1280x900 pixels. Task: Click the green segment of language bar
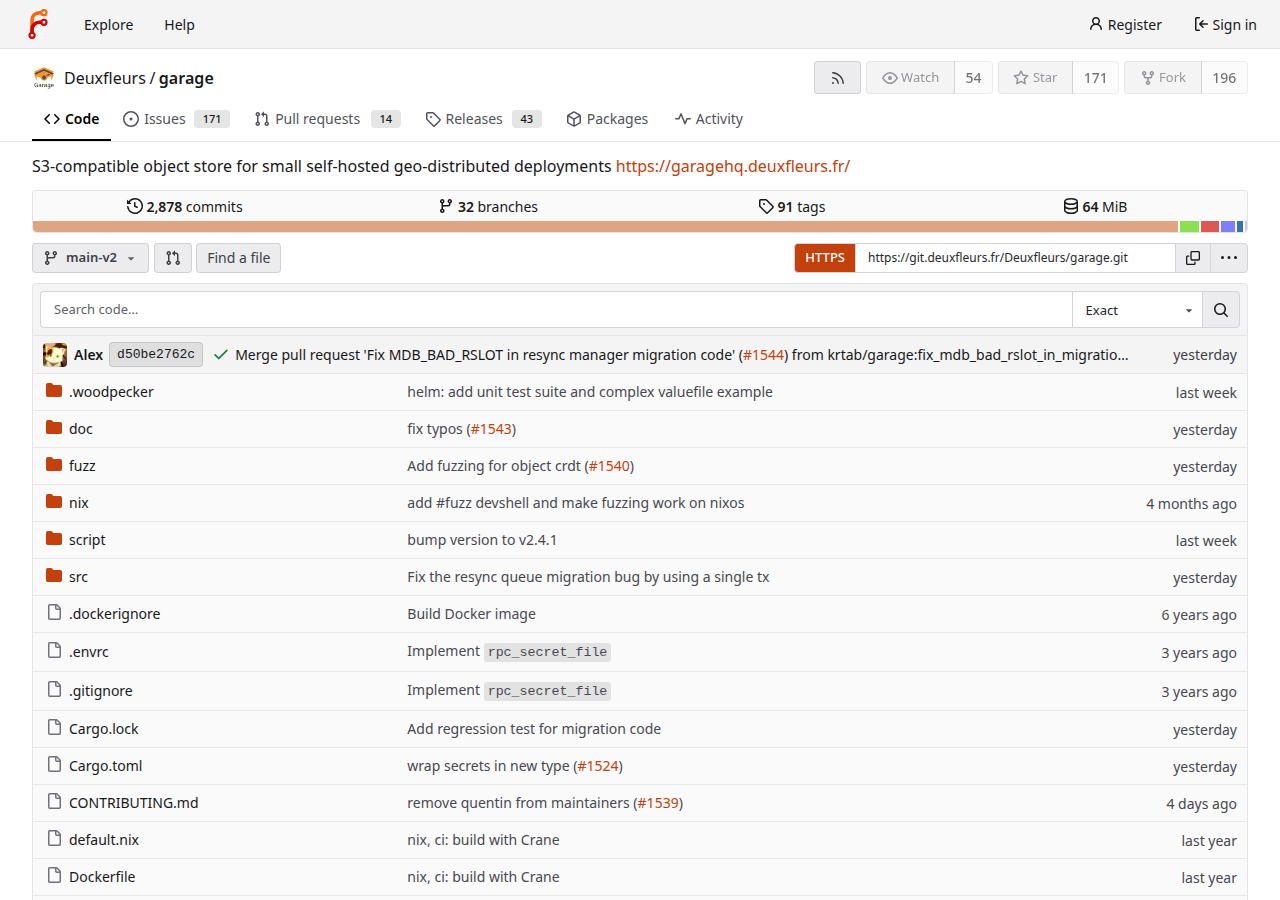(1189, 227)
